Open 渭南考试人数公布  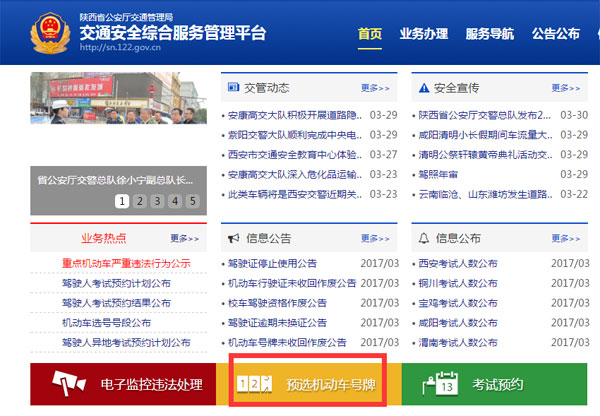pyautogui.click(x=458, y=343)
